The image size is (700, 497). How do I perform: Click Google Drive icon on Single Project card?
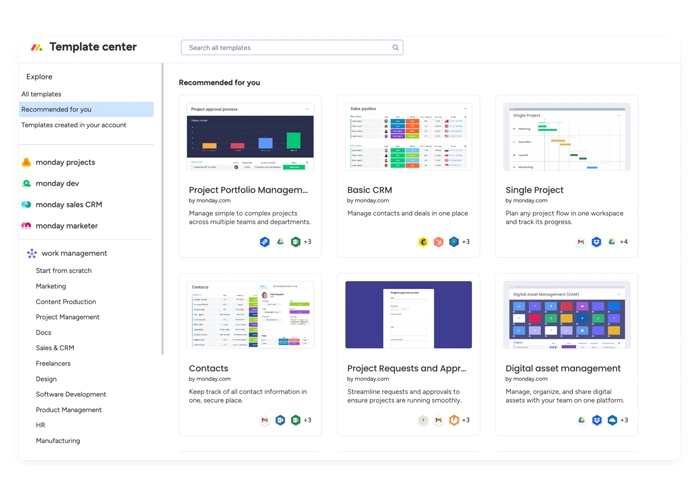coord(612,242)
